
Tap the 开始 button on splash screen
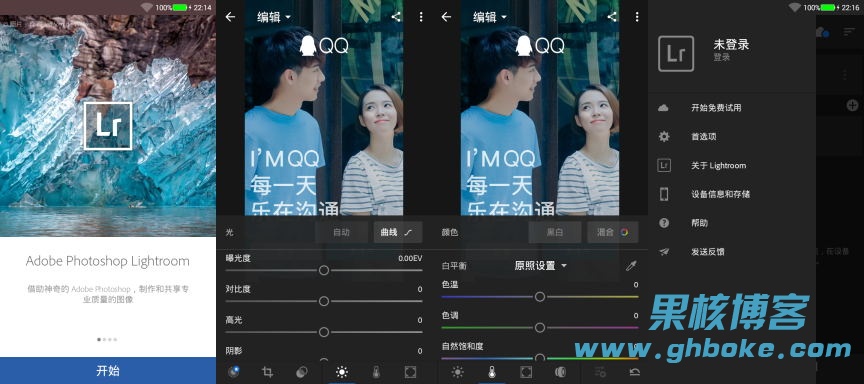[x=108, y=370]
